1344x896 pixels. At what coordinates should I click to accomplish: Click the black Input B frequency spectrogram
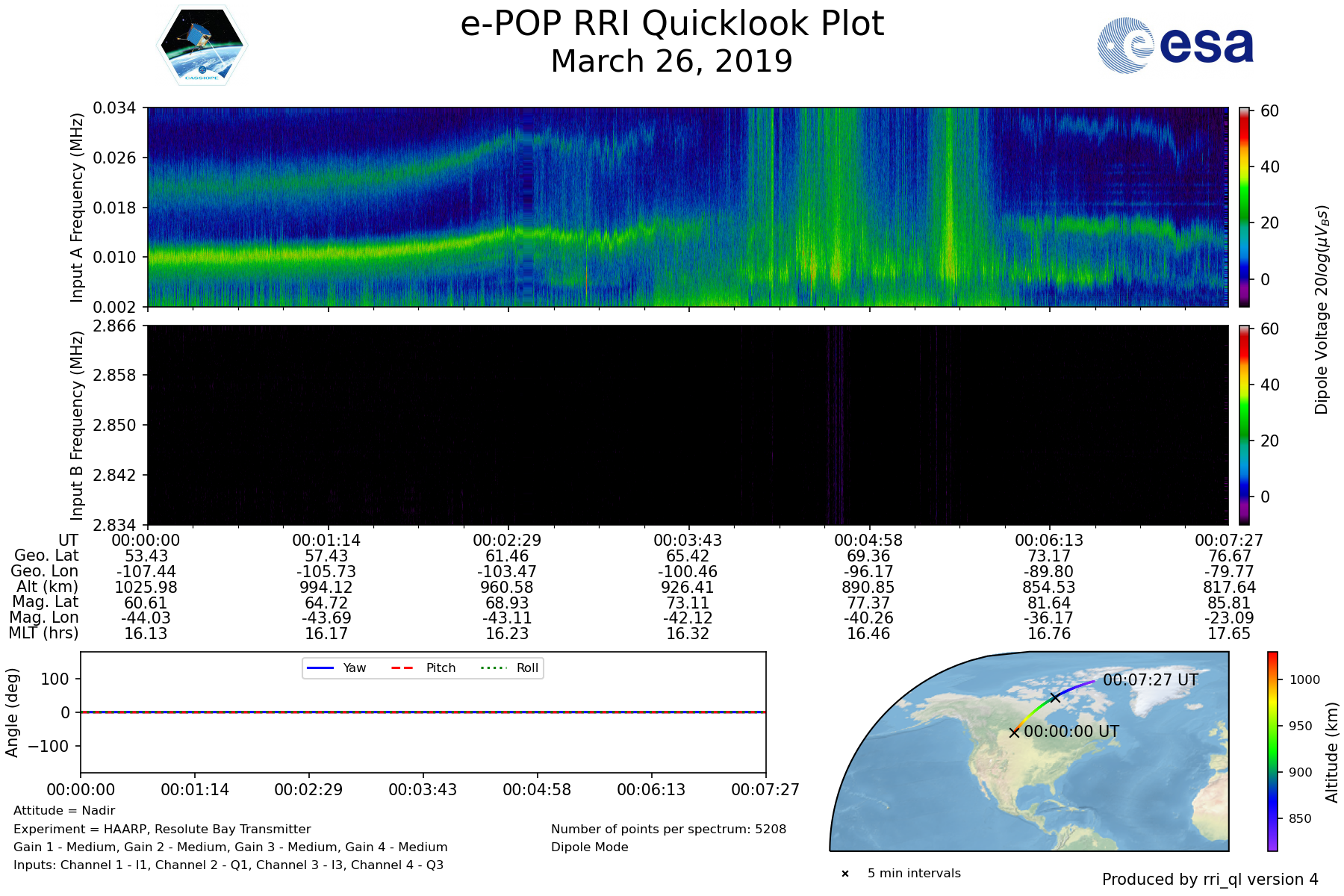[x=687, y=425]
